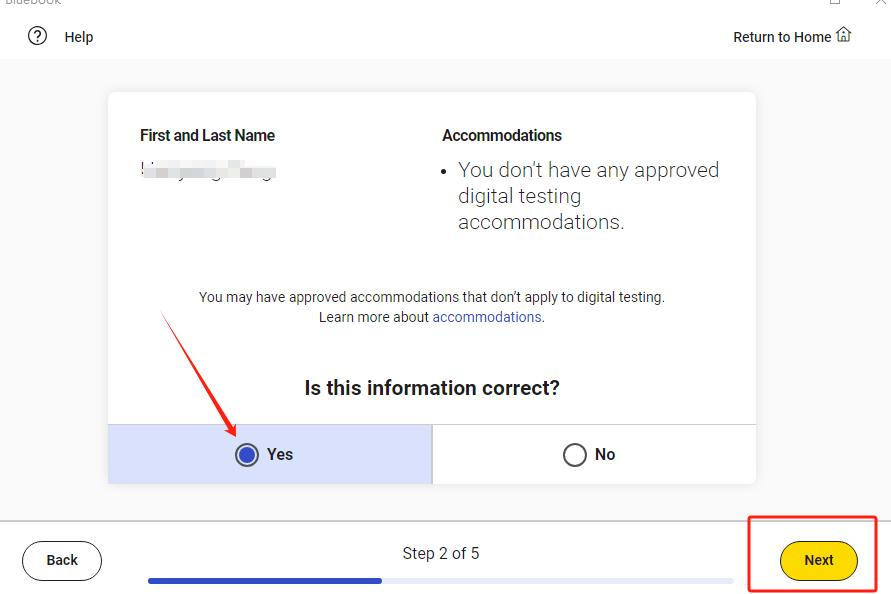The height and width of the screenshot is (594, 891).
Task: Click the Step 2 of 5 indicator
Action: 441,553
